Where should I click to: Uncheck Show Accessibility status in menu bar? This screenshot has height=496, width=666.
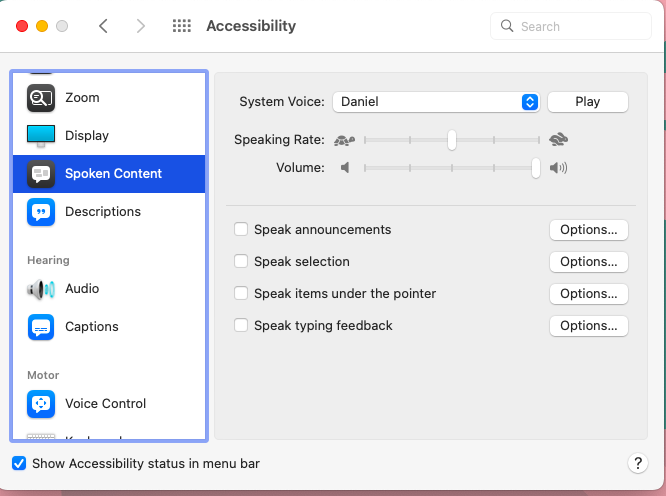(19, 464)
